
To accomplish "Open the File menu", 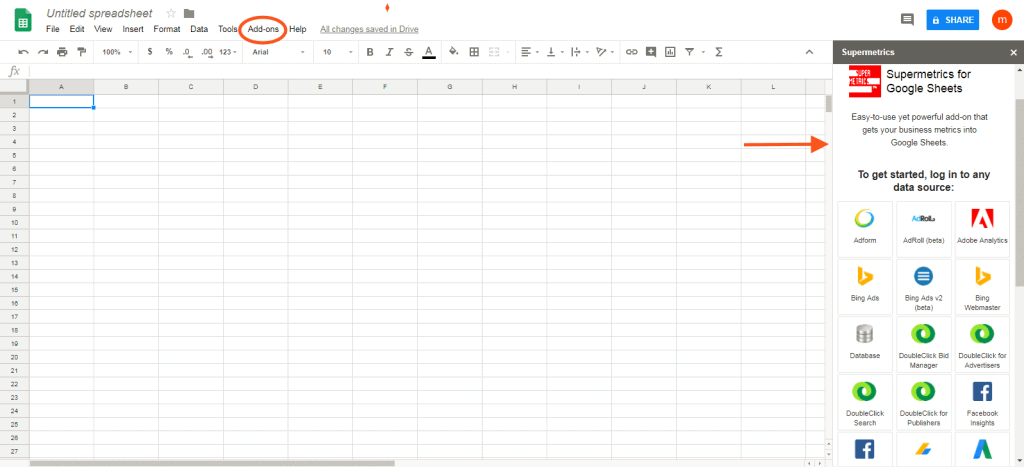I will tap(53, 29).
